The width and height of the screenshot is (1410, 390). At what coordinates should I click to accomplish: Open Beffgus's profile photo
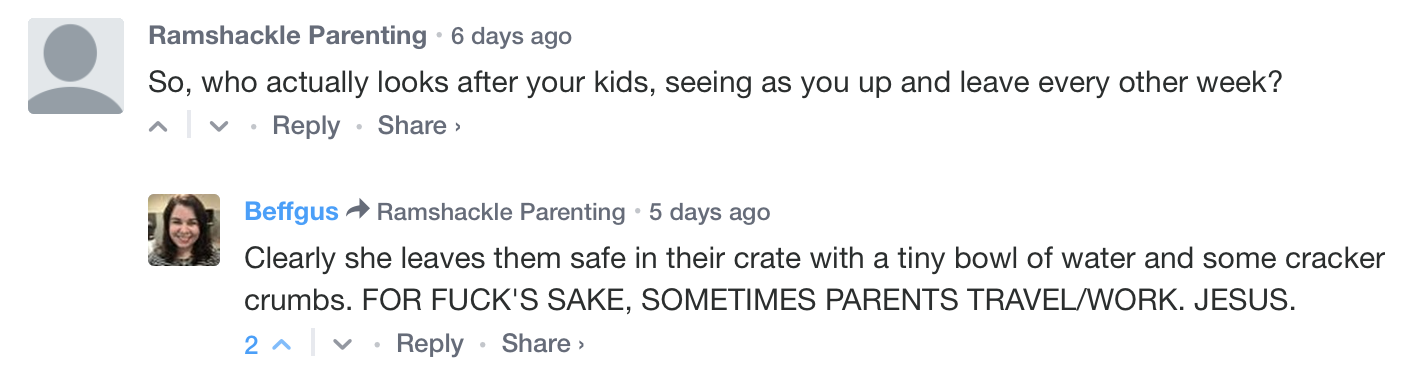tap(184, 230)
